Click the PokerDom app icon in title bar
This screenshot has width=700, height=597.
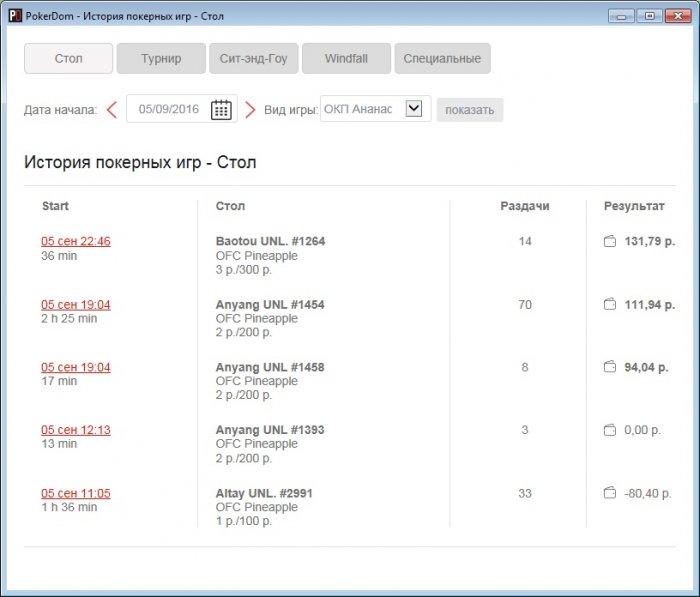click(x=13, y=15)
